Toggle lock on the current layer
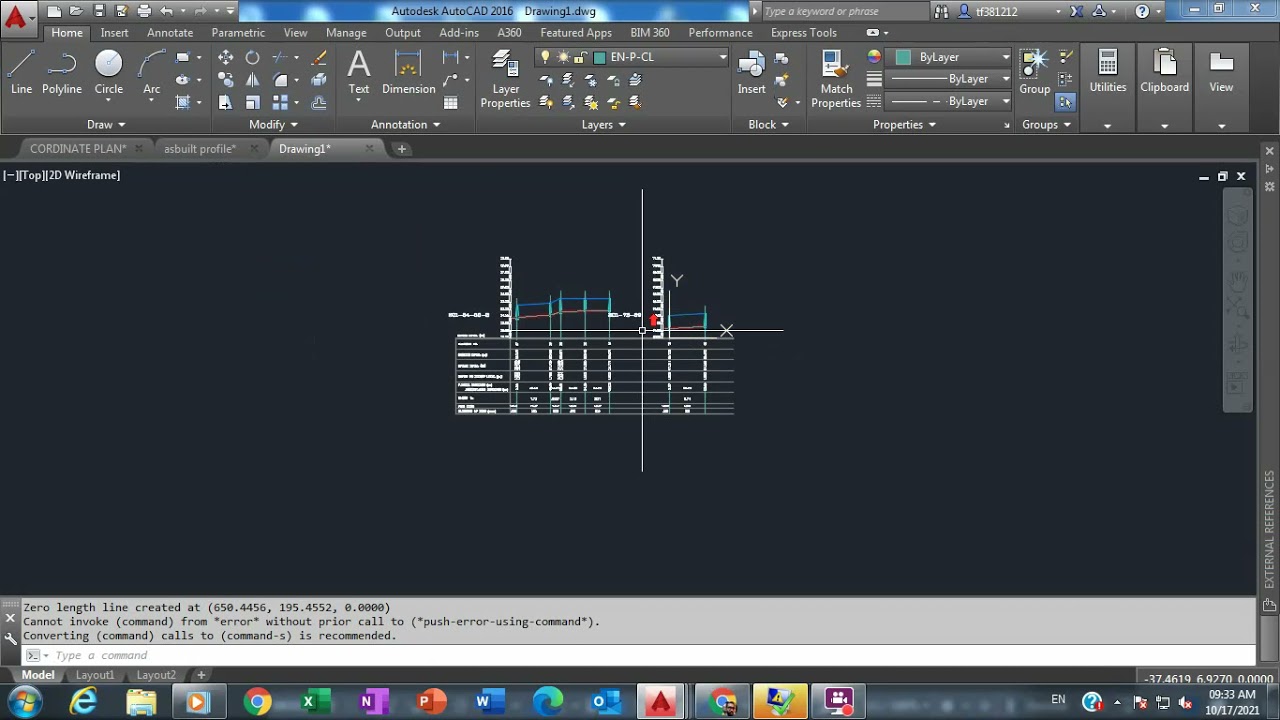The height and width of the screenshot is (720, 1280). pos(579,57)
